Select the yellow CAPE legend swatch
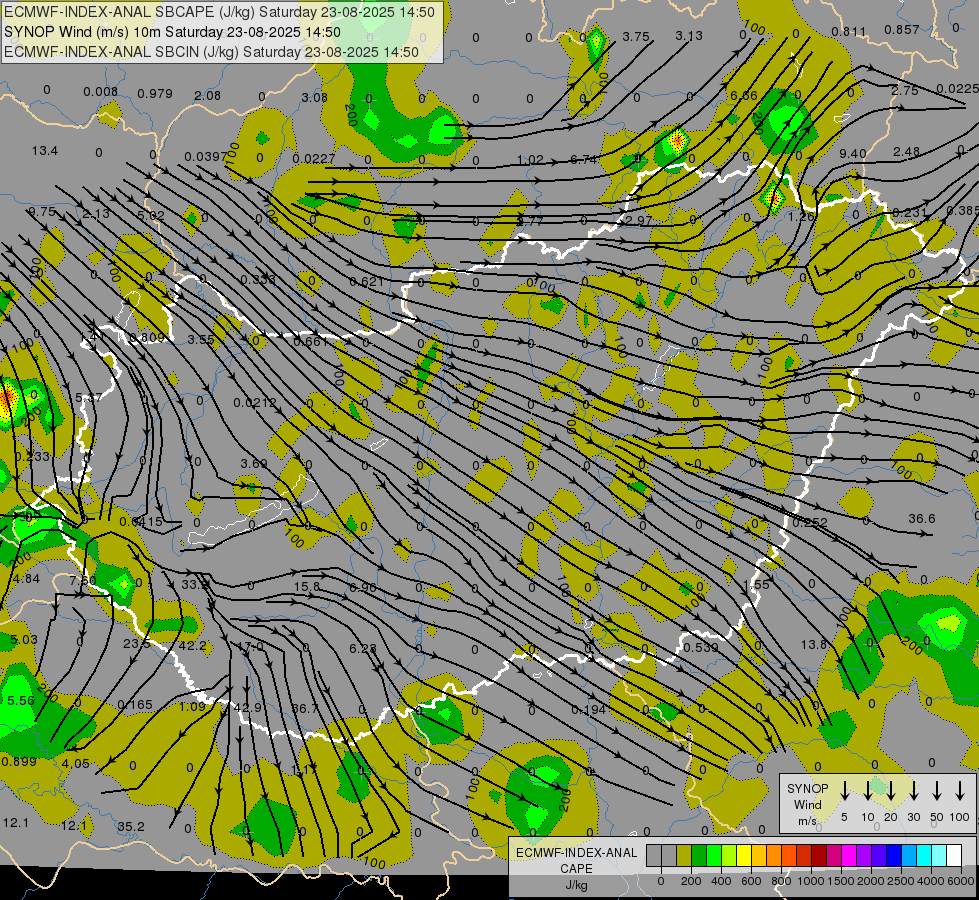Viewport: 979px width, 900px height. [744, 856]
